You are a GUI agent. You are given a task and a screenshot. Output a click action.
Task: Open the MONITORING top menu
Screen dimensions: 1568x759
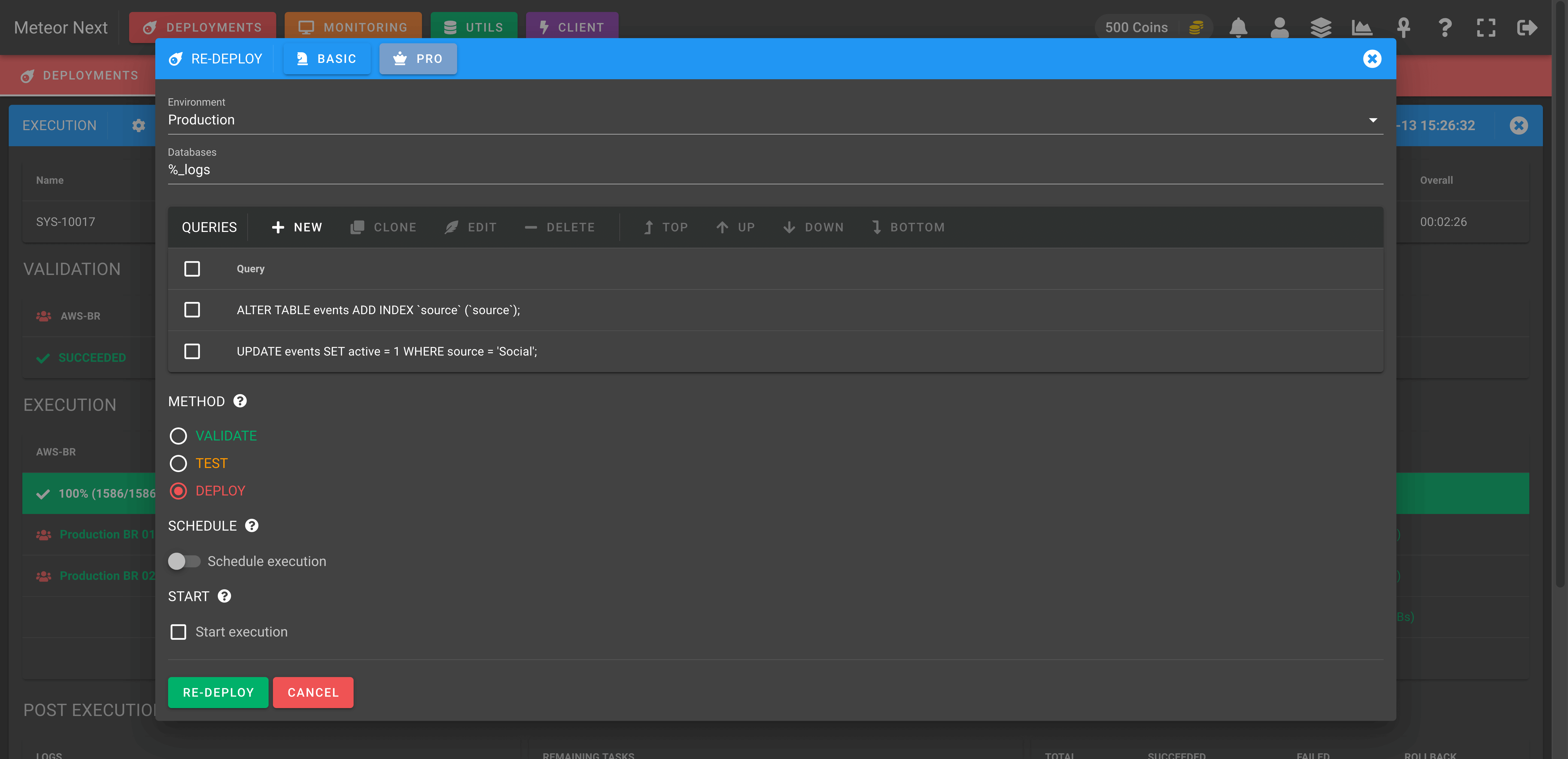353,27
